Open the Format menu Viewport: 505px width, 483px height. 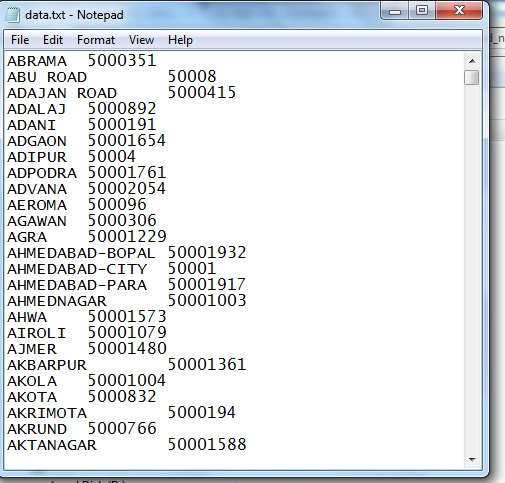click(x=96, y=40)
